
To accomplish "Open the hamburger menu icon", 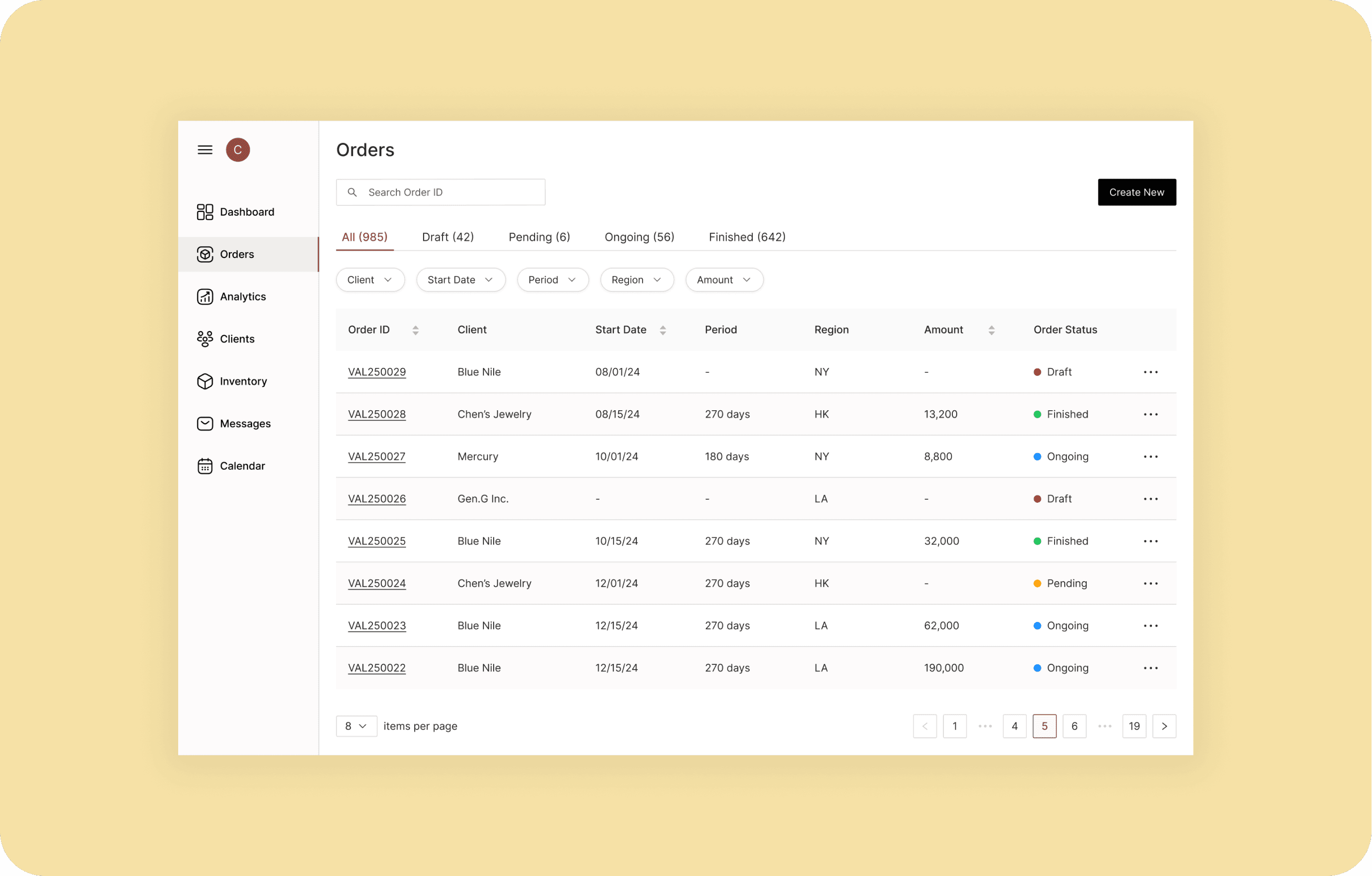I will pos(205,150).
